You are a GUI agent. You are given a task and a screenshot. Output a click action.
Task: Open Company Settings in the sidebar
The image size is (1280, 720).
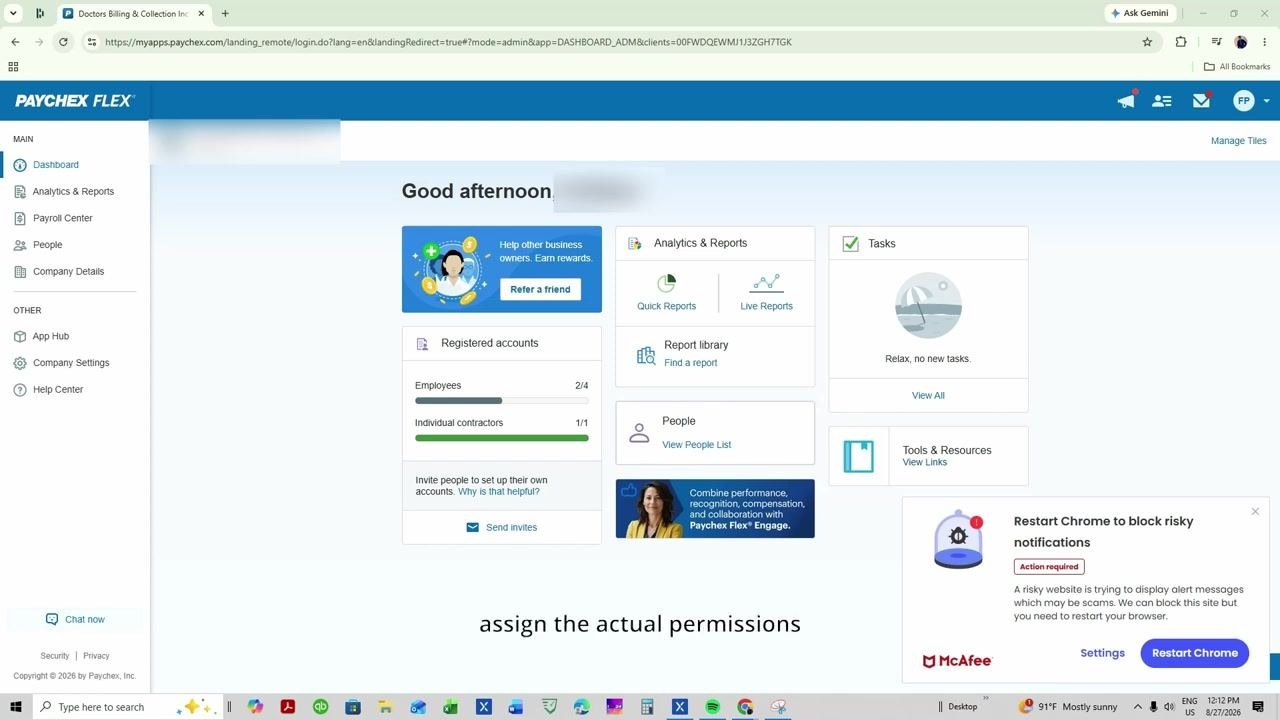click(x=71, y=363)
